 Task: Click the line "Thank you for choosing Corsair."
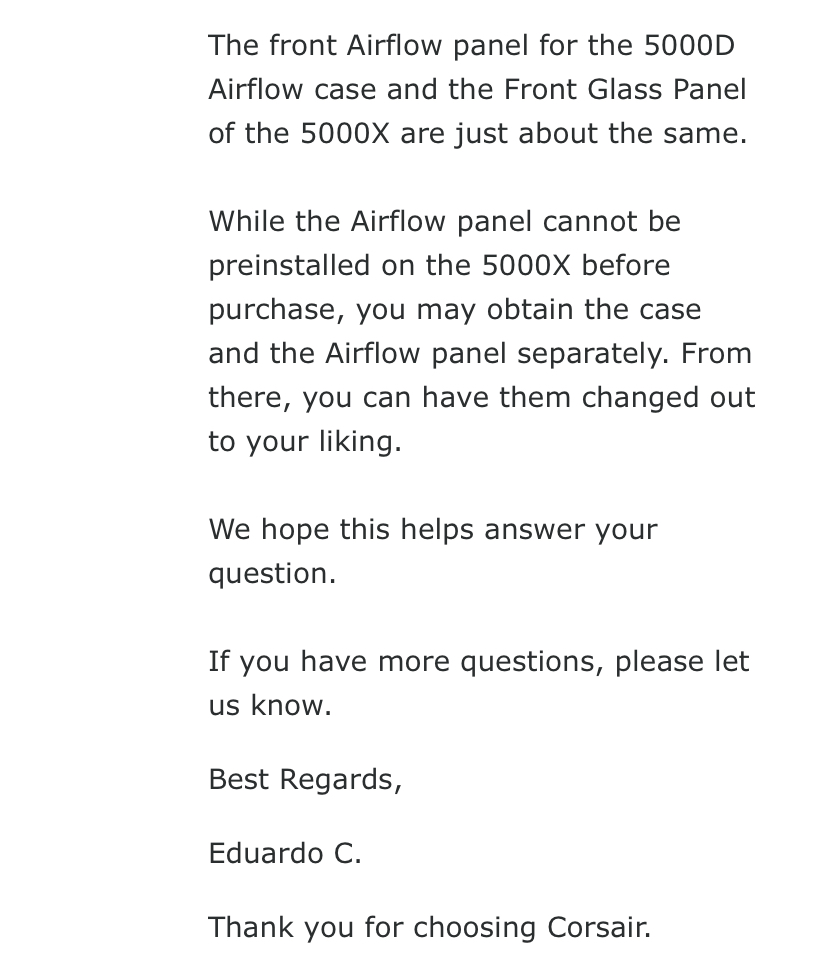tap(430, 928)
